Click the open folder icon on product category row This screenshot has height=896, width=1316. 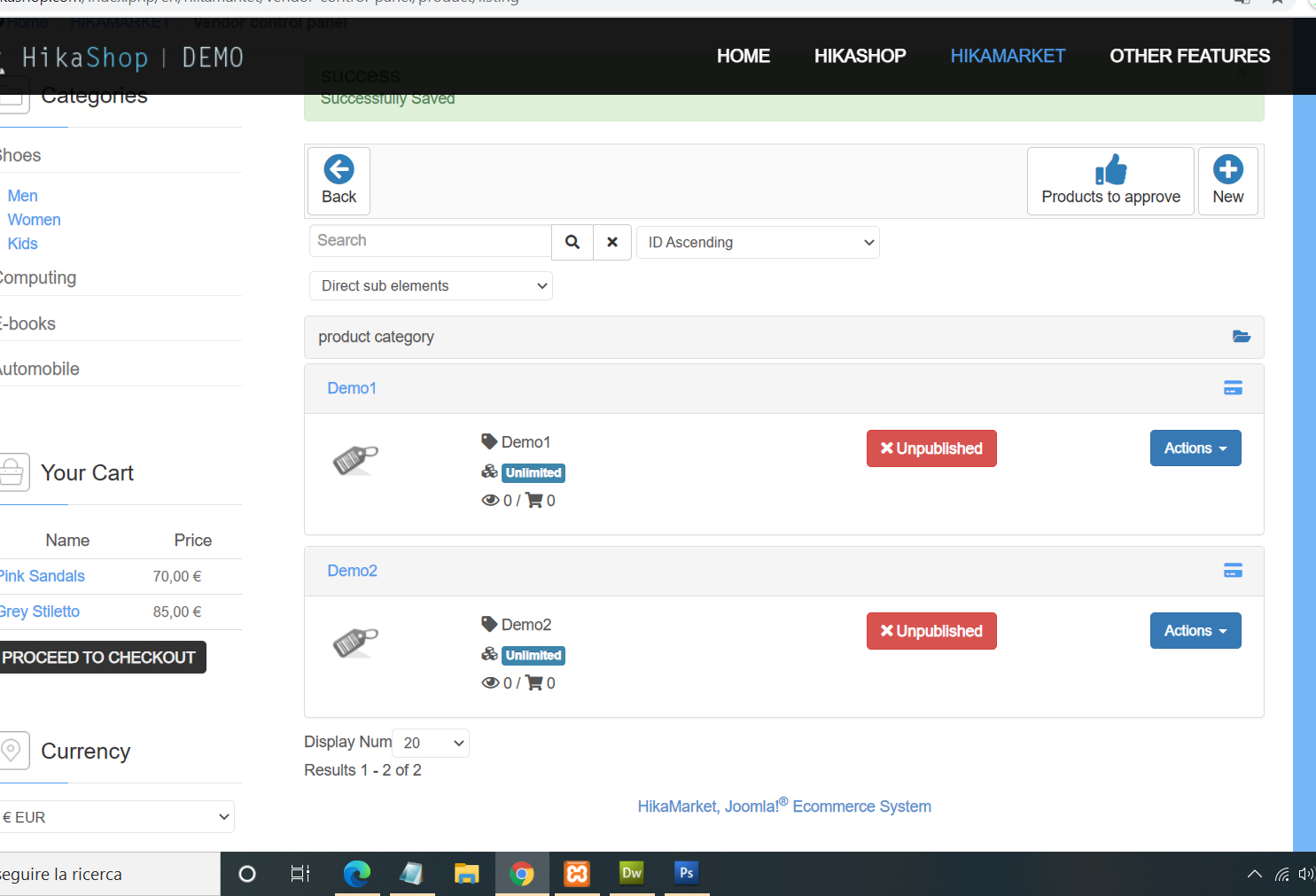[x=1242, y=337]
